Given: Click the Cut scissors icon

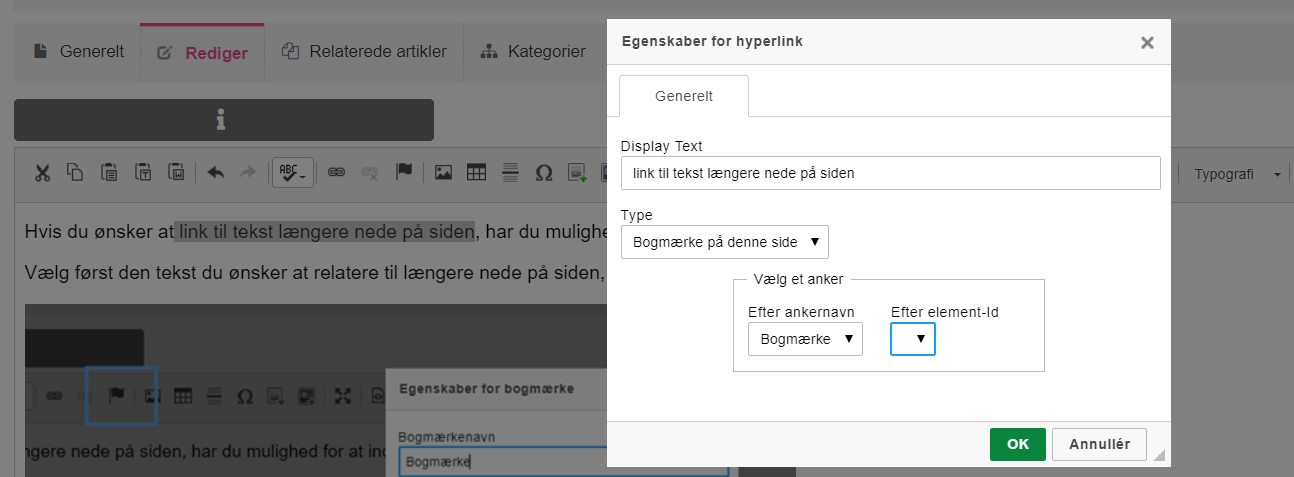Looking at the screenshot, I should (42, 172).
